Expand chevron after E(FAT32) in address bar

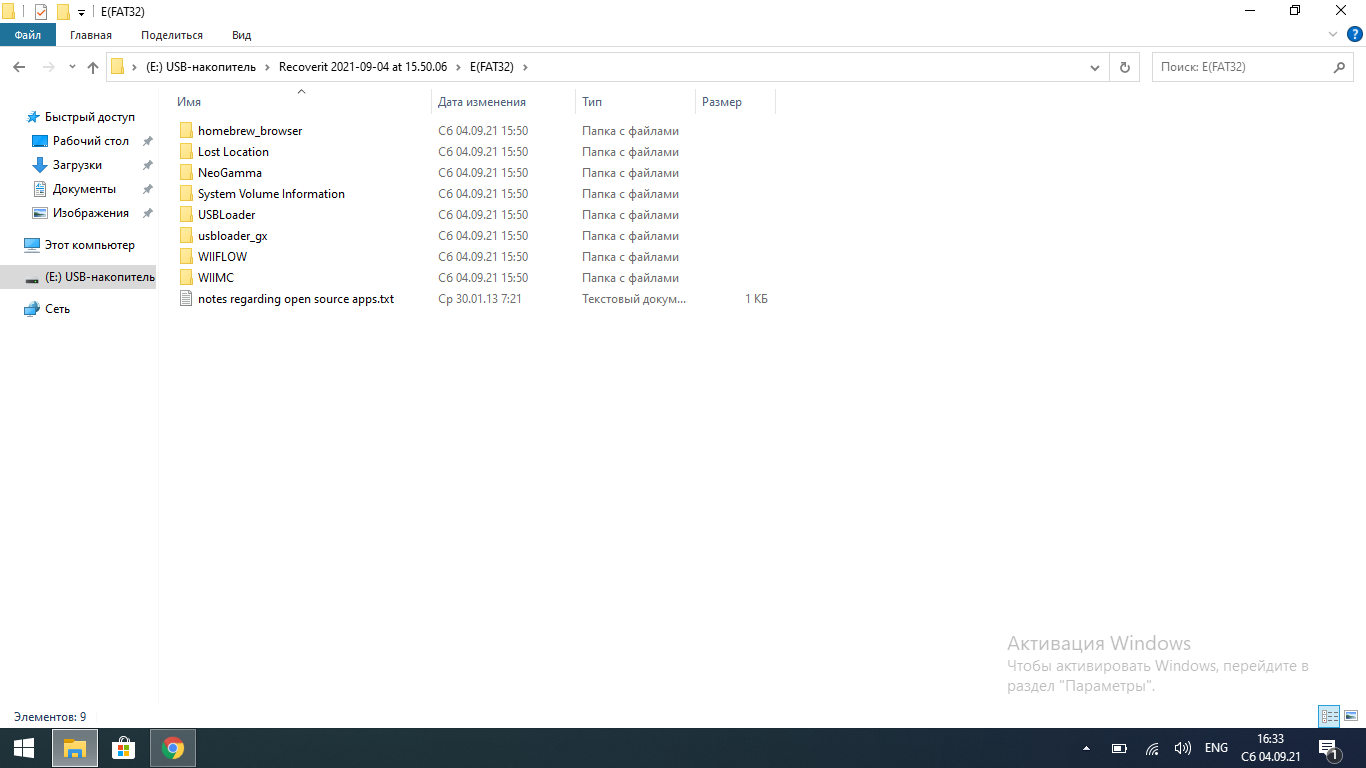click(x=525, y=67)
